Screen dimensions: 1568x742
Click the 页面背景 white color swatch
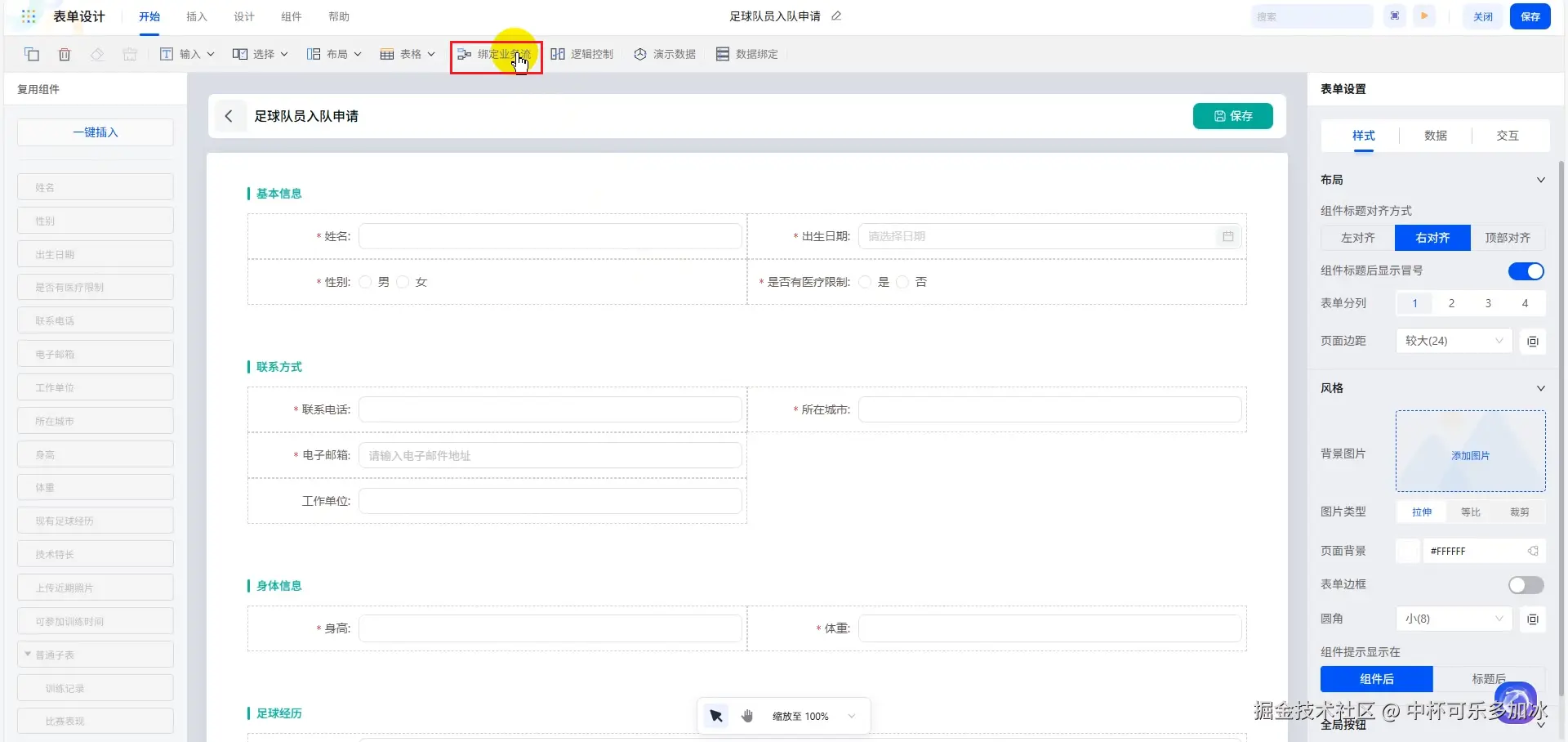tap(1408, 552)
